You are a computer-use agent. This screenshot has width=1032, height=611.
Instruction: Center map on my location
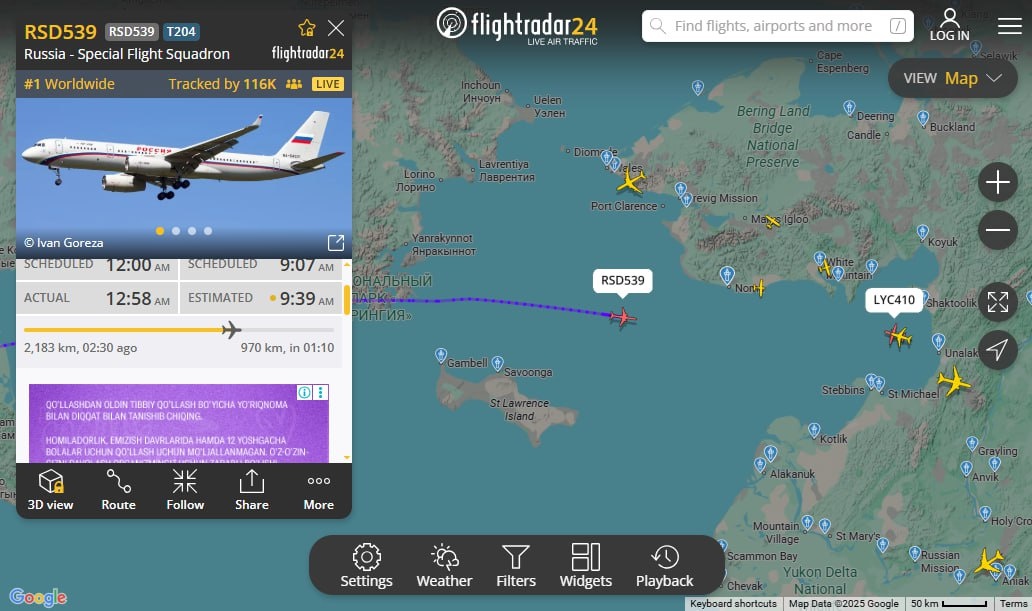(998, 350)
